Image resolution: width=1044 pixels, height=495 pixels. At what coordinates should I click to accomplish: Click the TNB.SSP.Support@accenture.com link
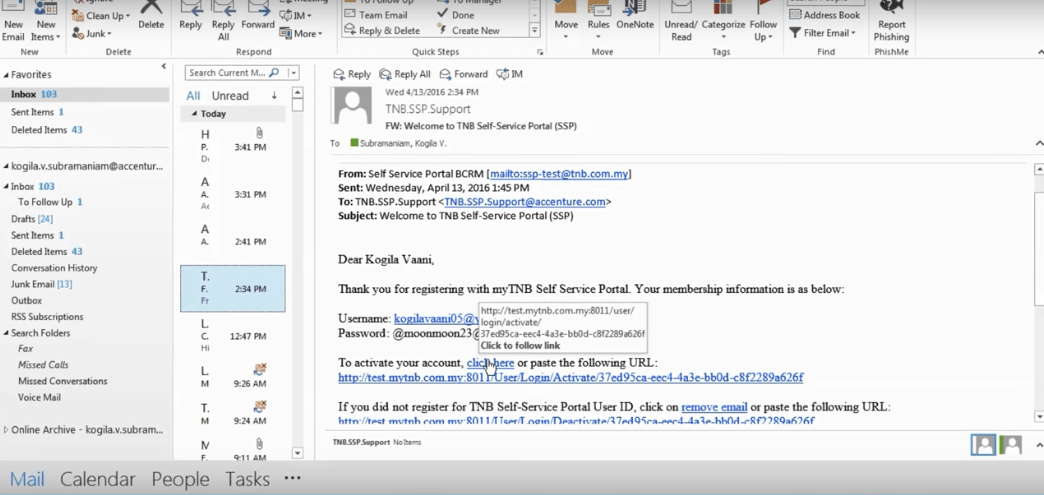pyautogui.click(x=525, y=202)
